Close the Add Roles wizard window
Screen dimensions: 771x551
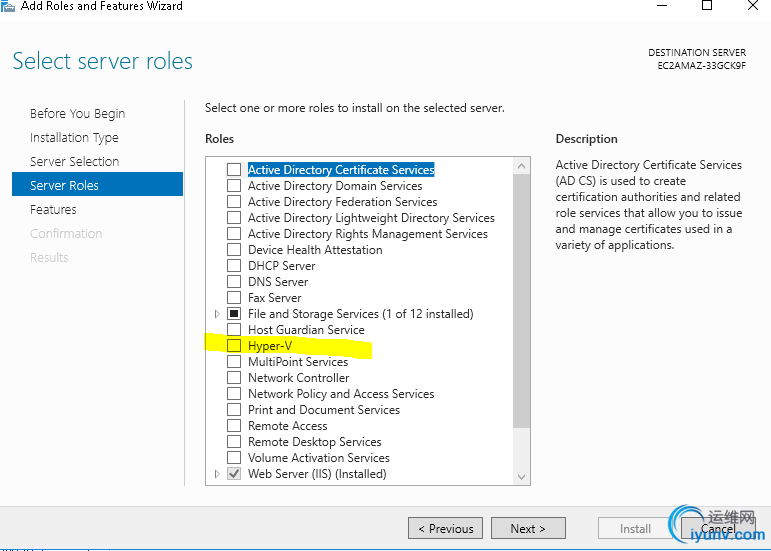tap(753, 6)
